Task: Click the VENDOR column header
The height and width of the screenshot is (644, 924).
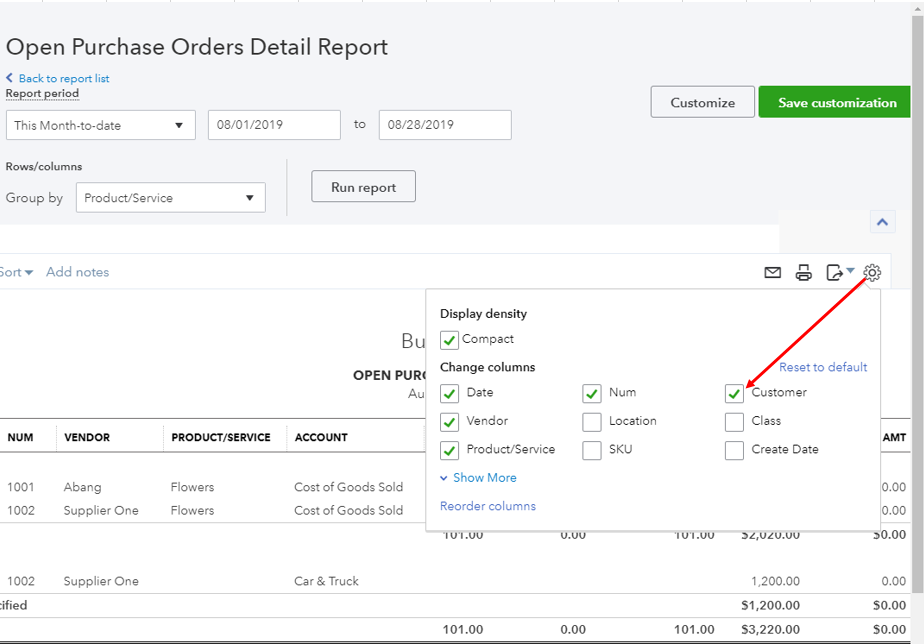Action: point(87,437)
